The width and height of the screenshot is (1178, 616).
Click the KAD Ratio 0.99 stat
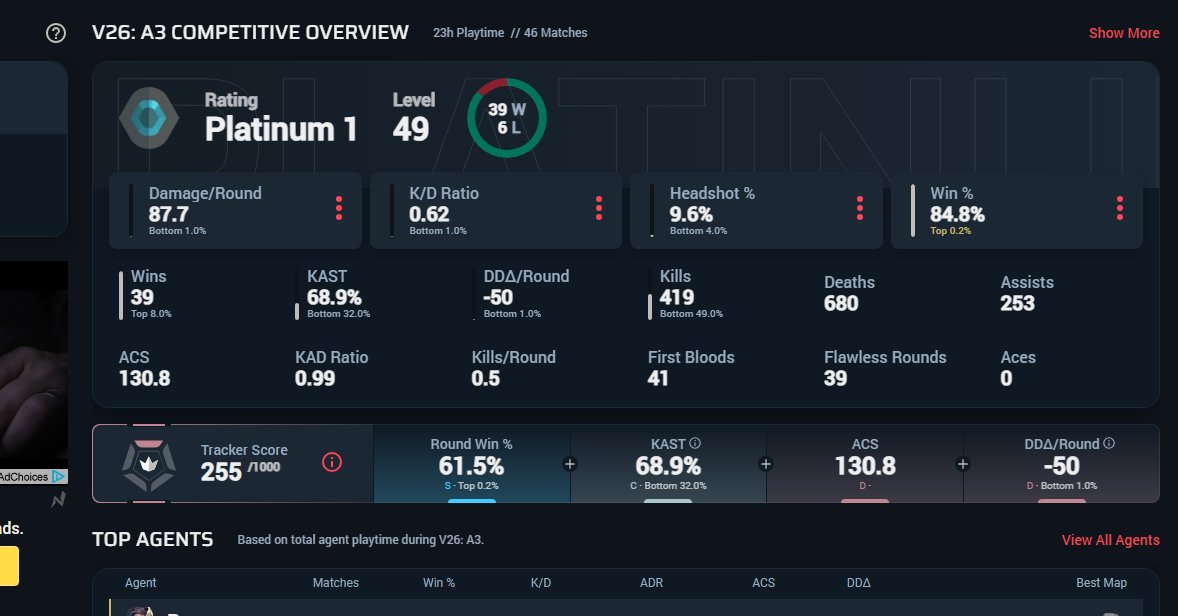tap(331, 368)
